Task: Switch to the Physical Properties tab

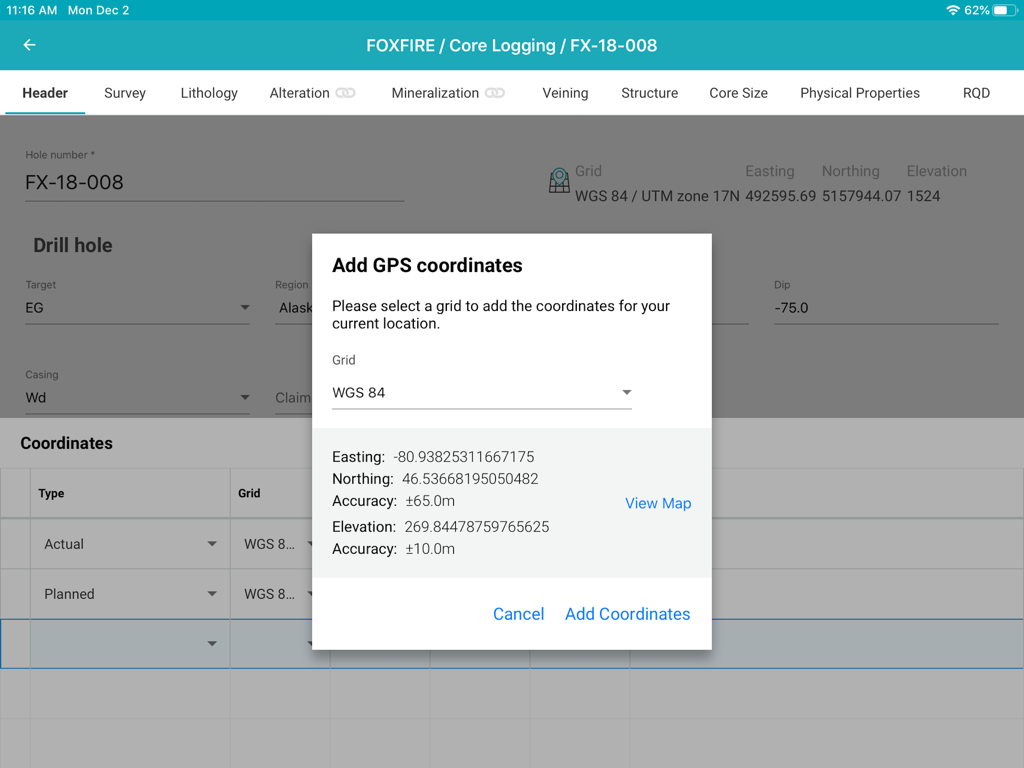Action: pos(860,92)
